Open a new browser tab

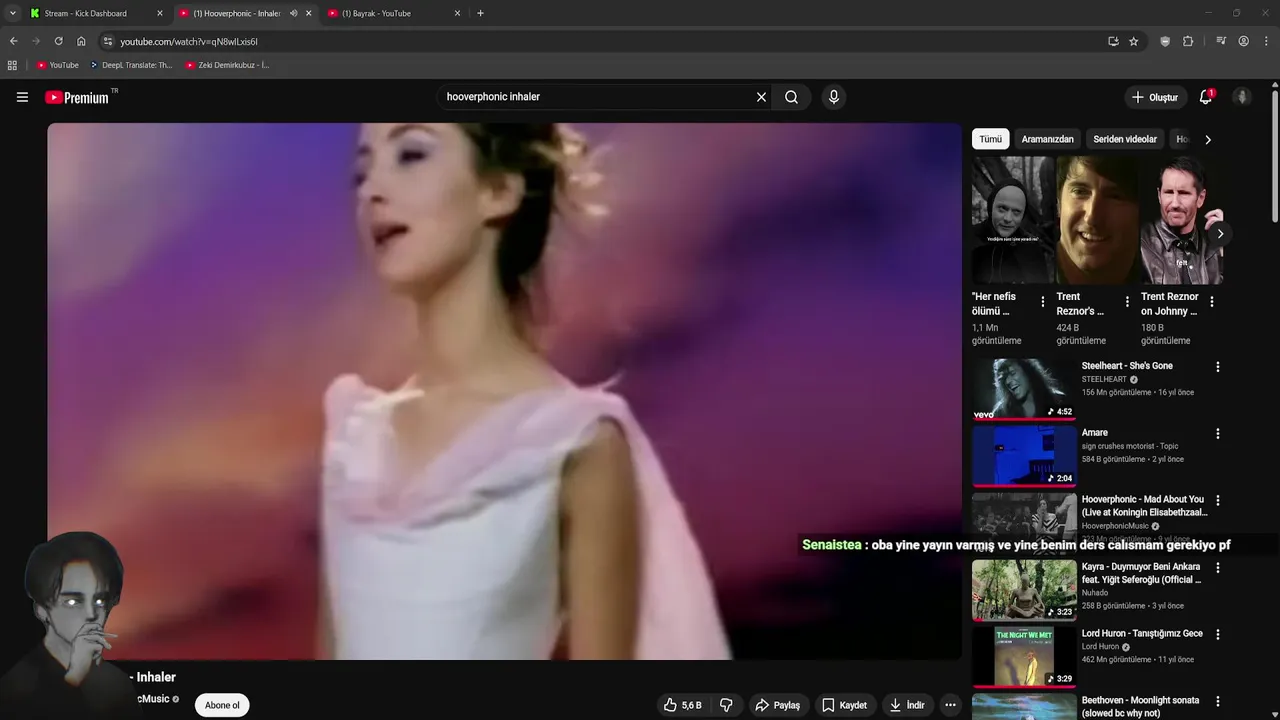[x=480, y=13]
